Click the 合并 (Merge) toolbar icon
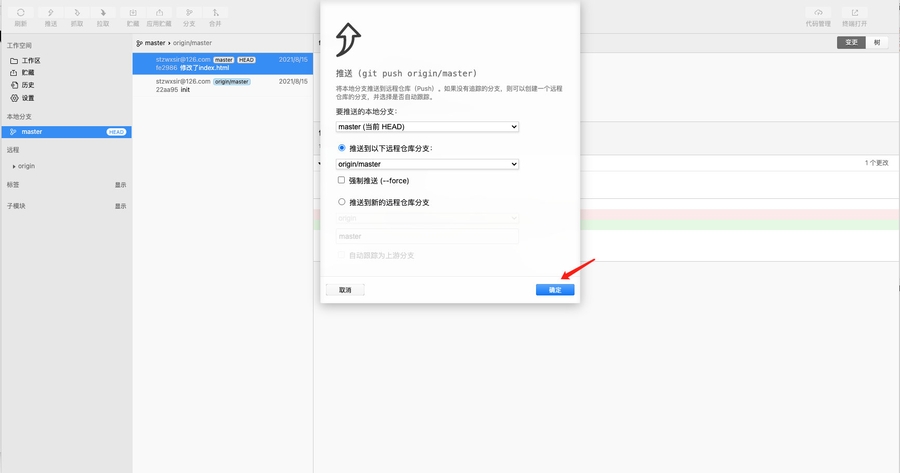This screenshot has height=473, width=900. click(215, 16)
